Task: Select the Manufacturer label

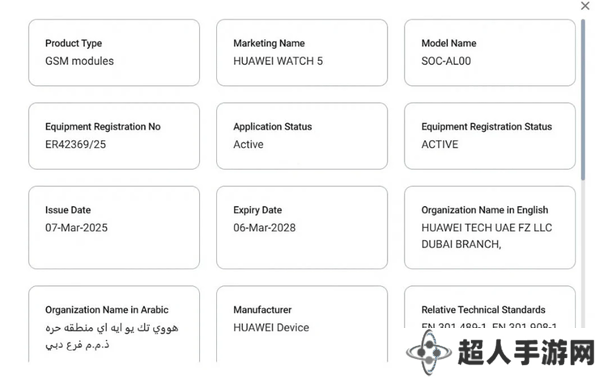Action: [262, 310]
